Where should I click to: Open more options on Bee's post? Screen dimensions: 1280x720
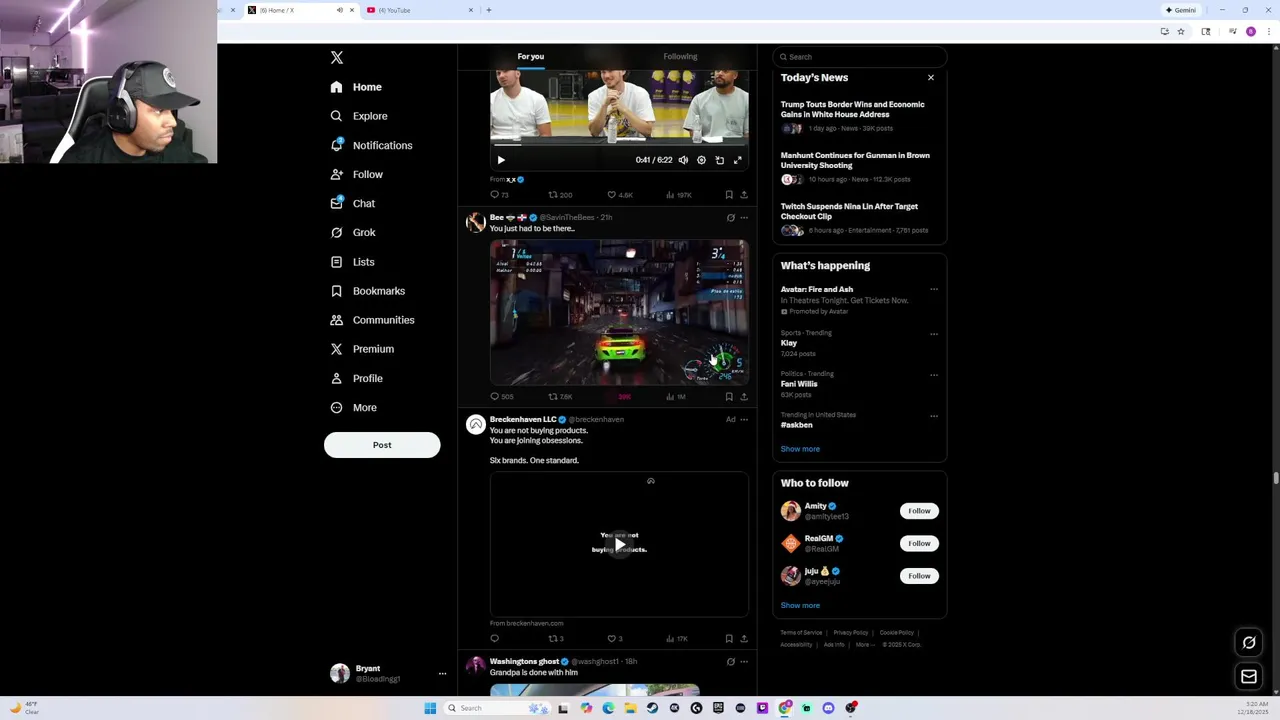point(744,218)
